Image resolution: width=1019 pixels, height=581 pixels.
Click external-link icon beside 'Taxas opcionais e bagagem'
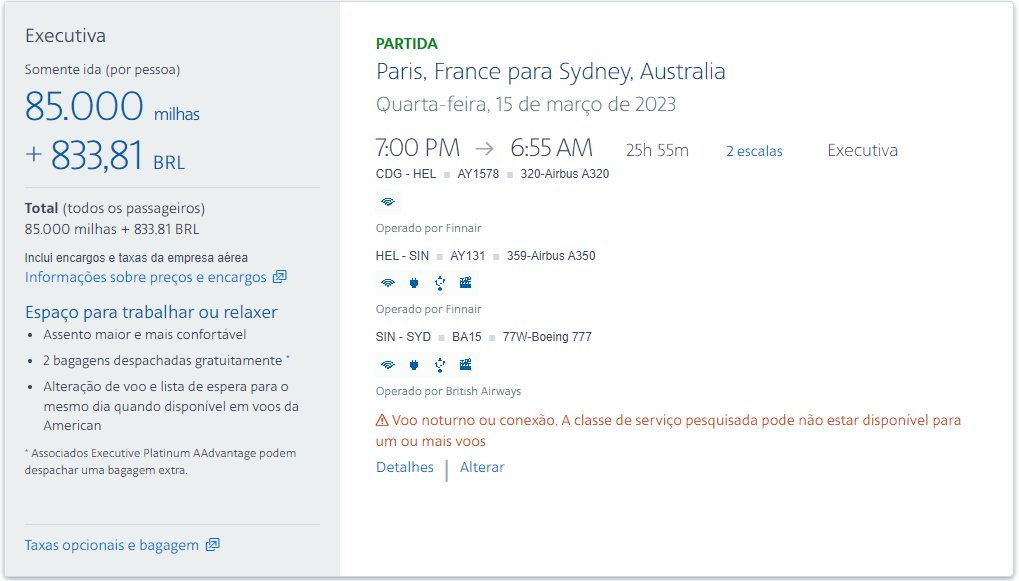click(212, 545)
